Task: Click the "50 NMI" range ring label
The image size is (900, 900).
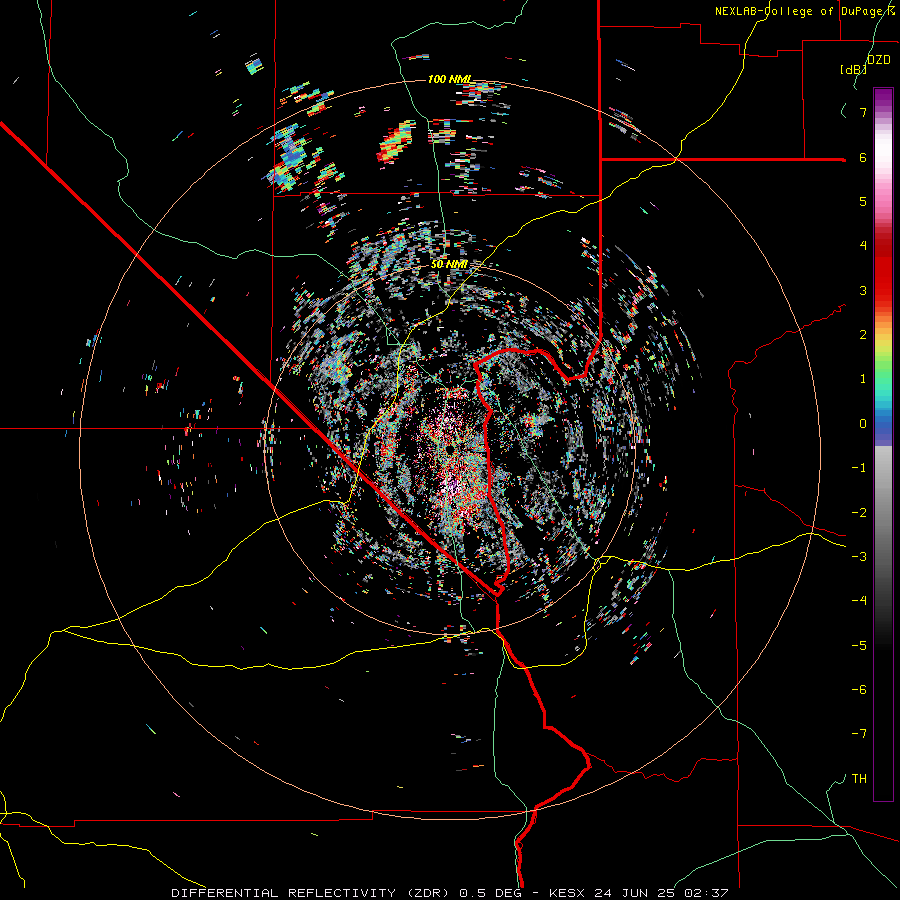Action: (449, 265)
